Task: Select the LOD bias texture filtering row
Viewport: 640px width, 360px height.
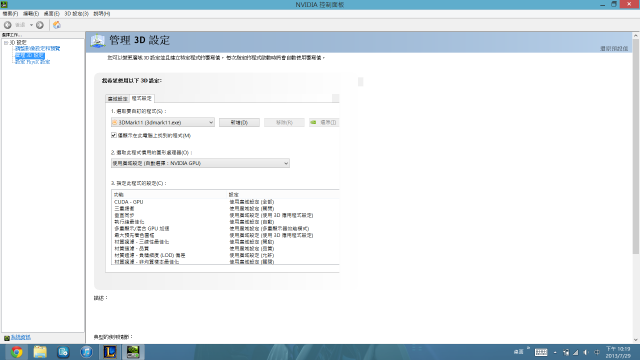Action: pyautogui.click(x=225, y=255)
